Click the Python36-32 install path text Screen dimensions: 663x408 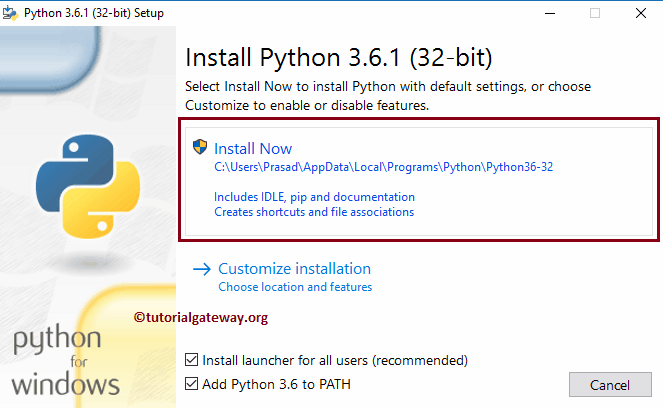pos(384,167)
